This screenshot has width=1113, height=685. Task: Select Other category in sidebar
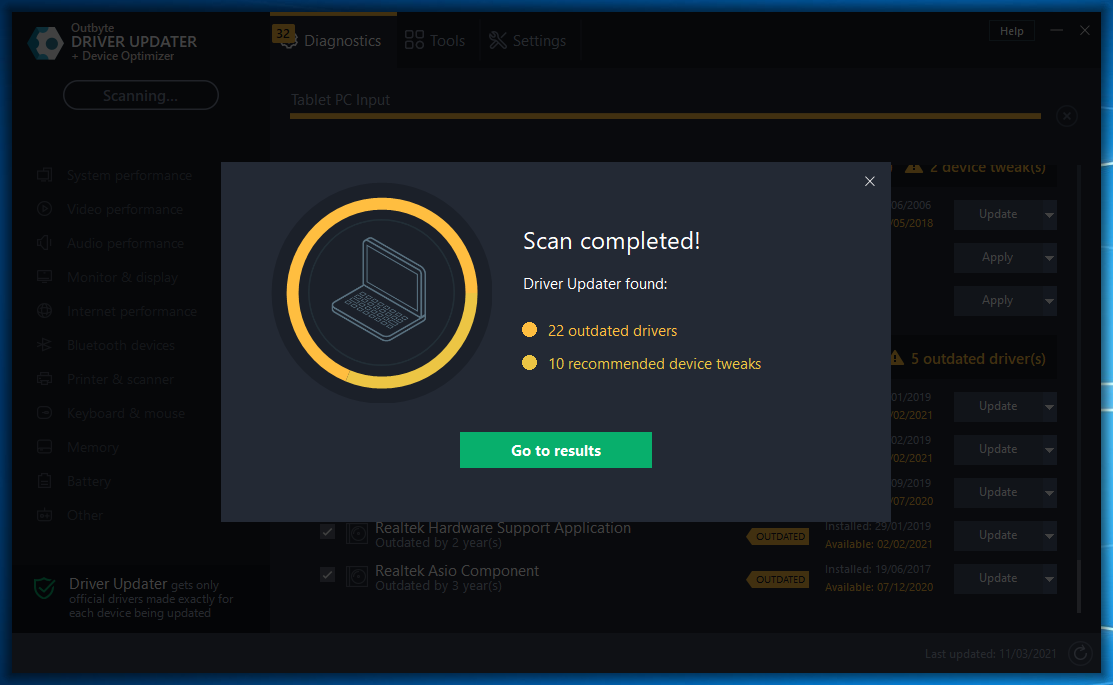pos(85,515)
